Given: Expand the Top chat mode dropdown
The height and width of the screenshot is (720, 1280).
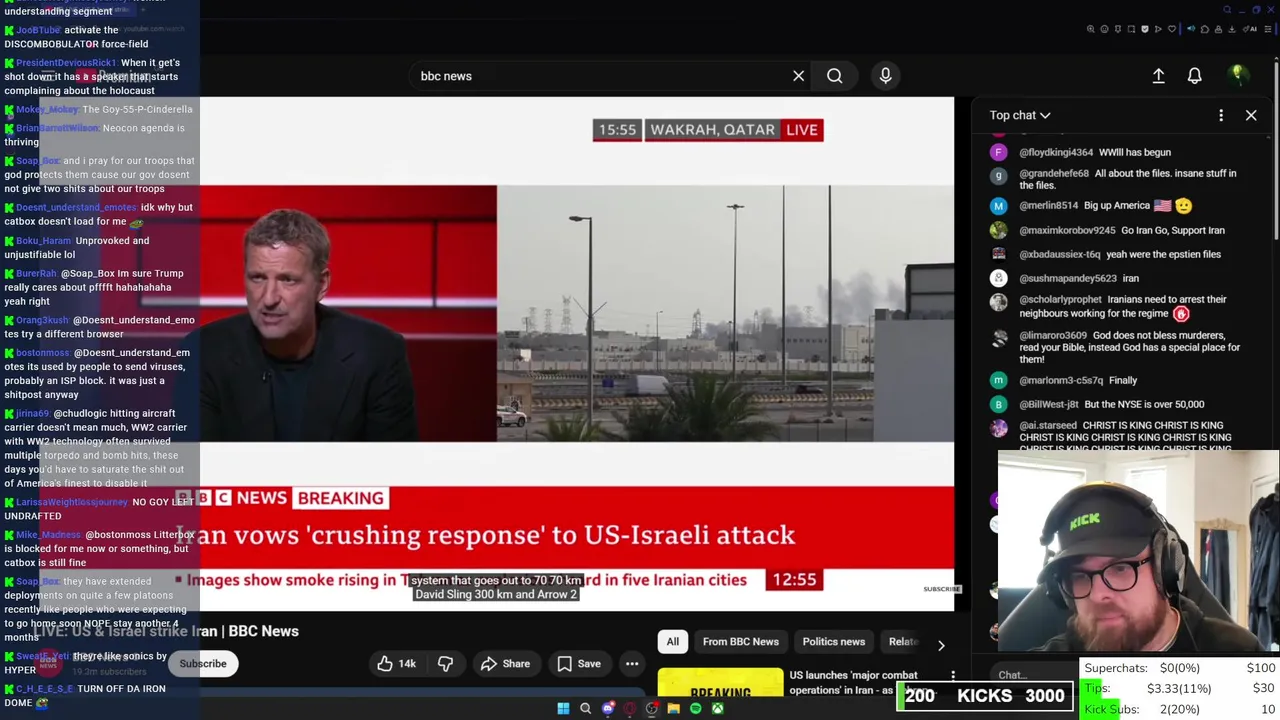Looking at the screenshot, I should click(1020, 115).
